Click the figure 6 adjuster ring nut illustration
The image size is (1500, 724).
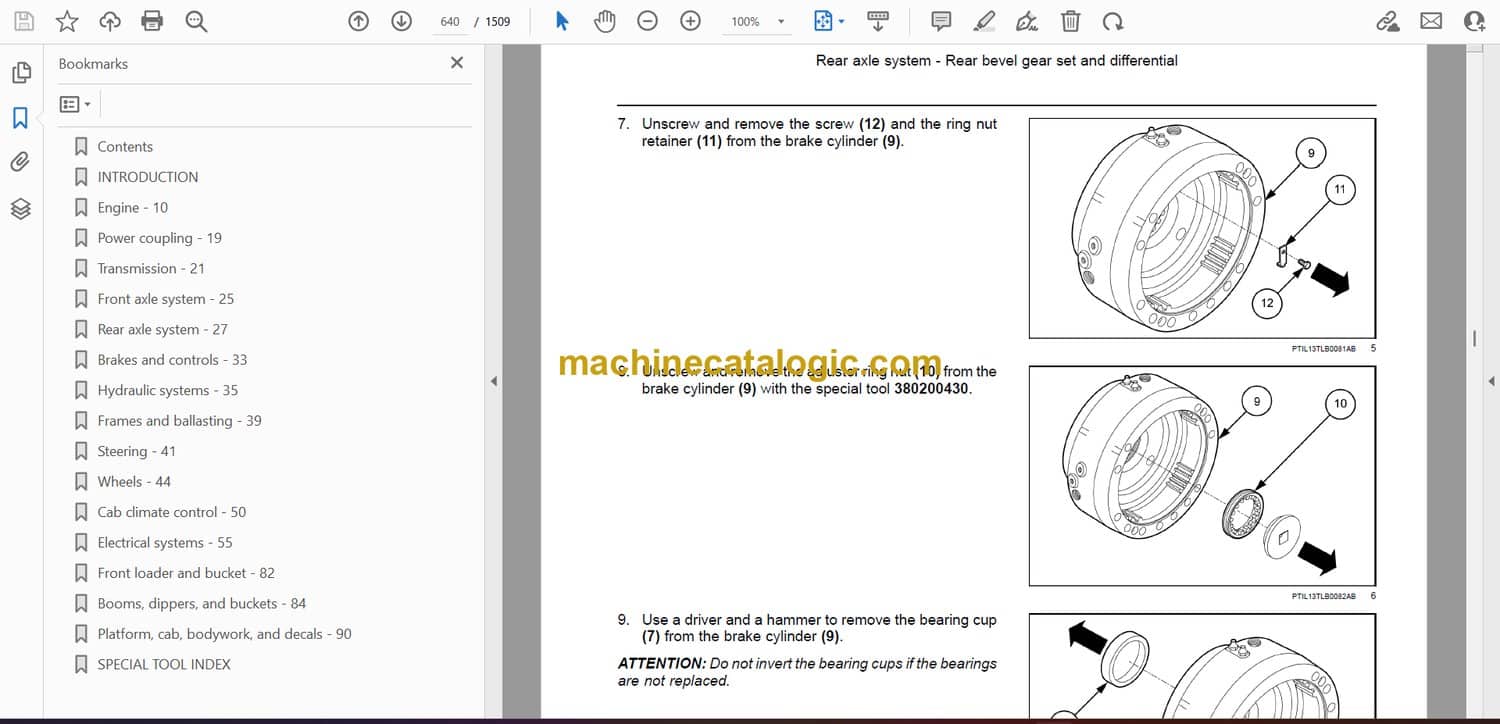tap(1202, 476)
